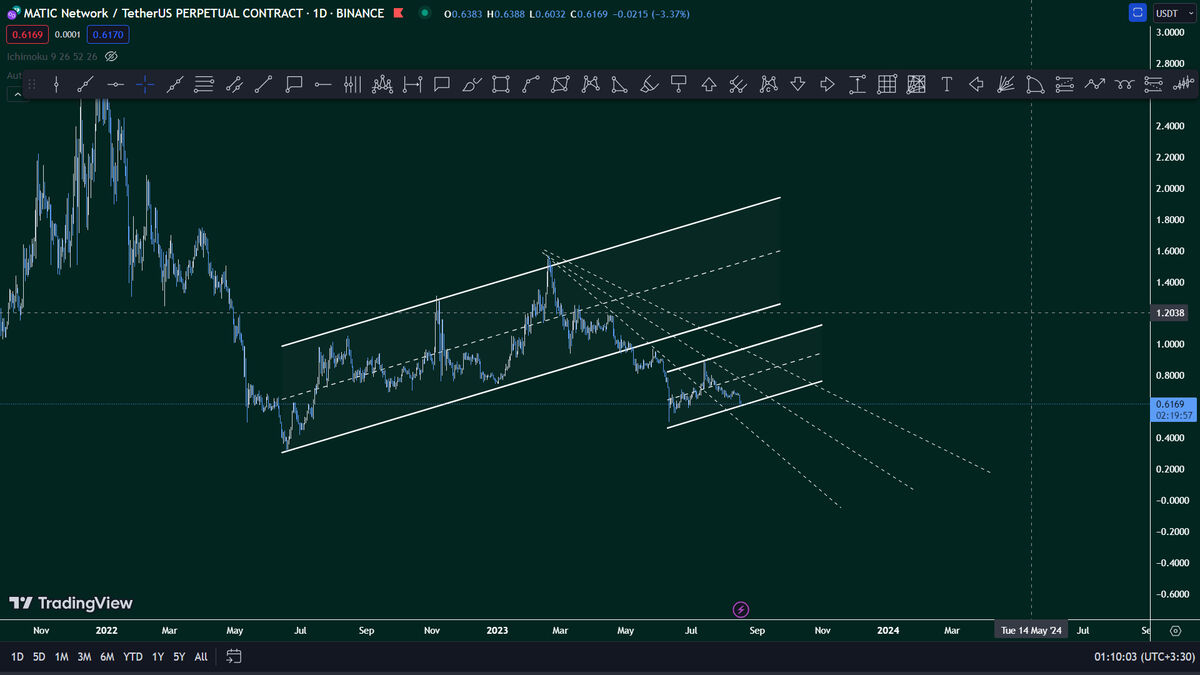Open the chart time axis settings gear
Viewport: 1200px width, 675px height.
1175,631
